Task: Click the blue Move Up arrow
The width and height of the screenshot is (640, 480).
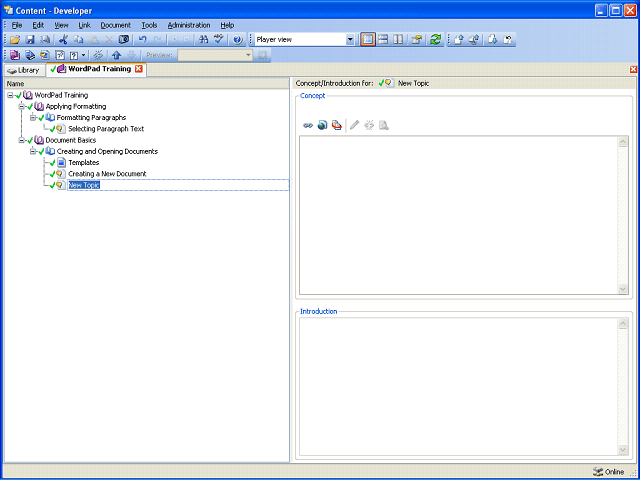Action: click(116, 55)
